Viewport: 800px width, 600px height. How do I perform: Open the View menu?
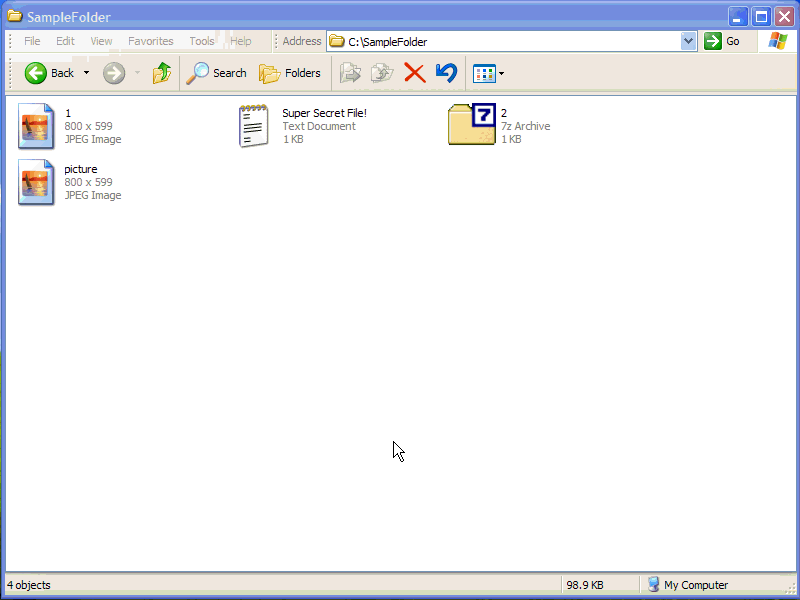tap(100, 41)
